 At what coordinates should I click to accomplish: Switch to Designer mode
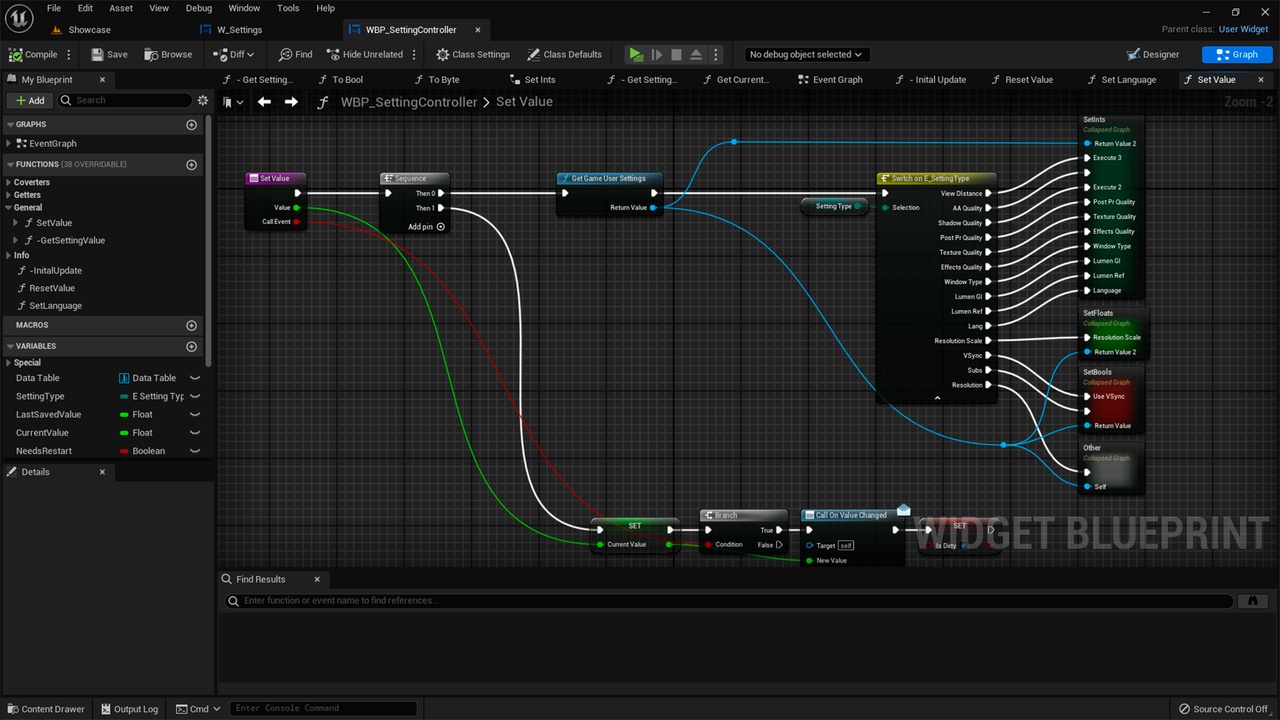(1153, 54)
